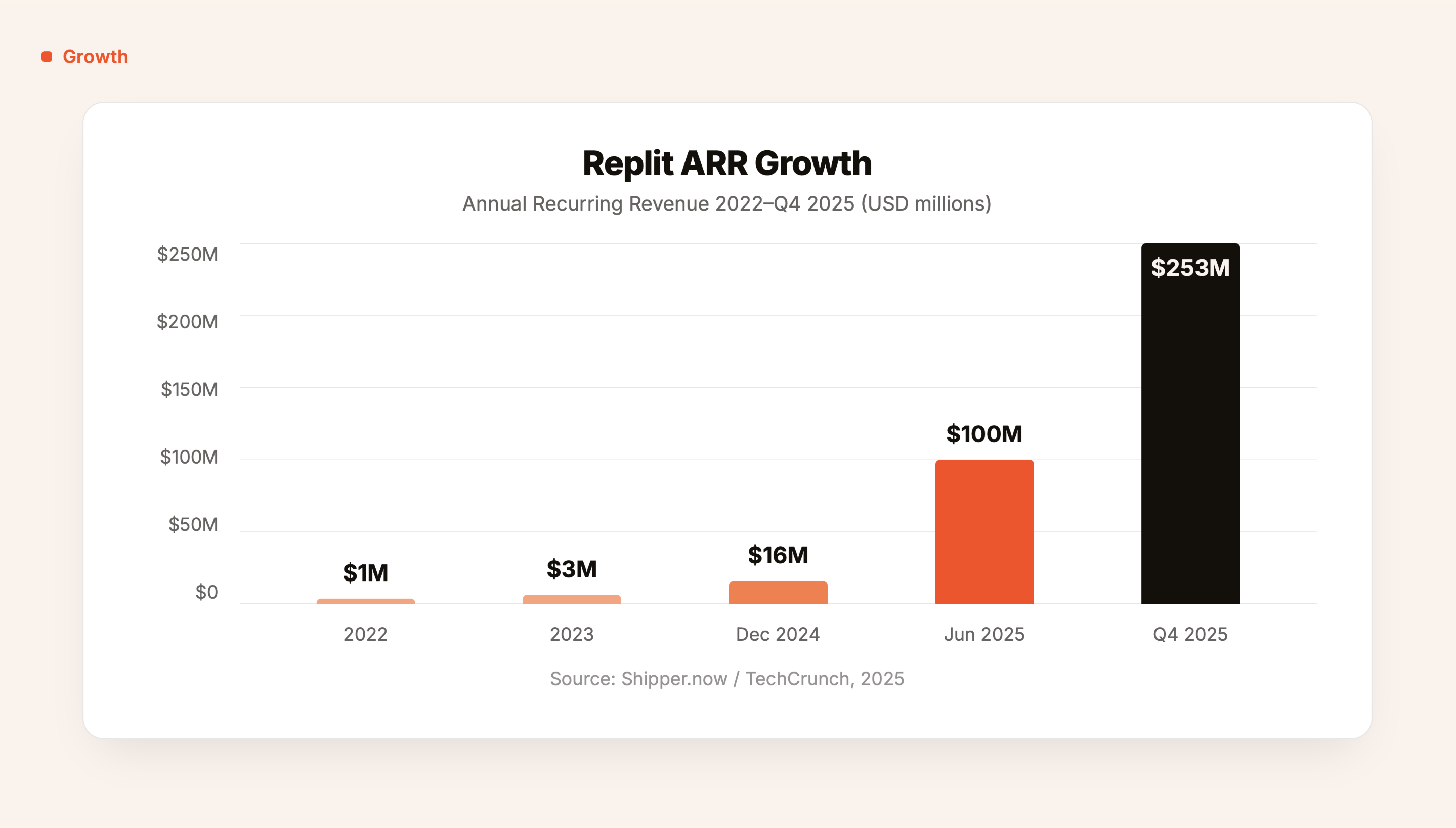Click the orange Jun 2025 bar
The image size is (1456, 828).
[x=984, y=532]
